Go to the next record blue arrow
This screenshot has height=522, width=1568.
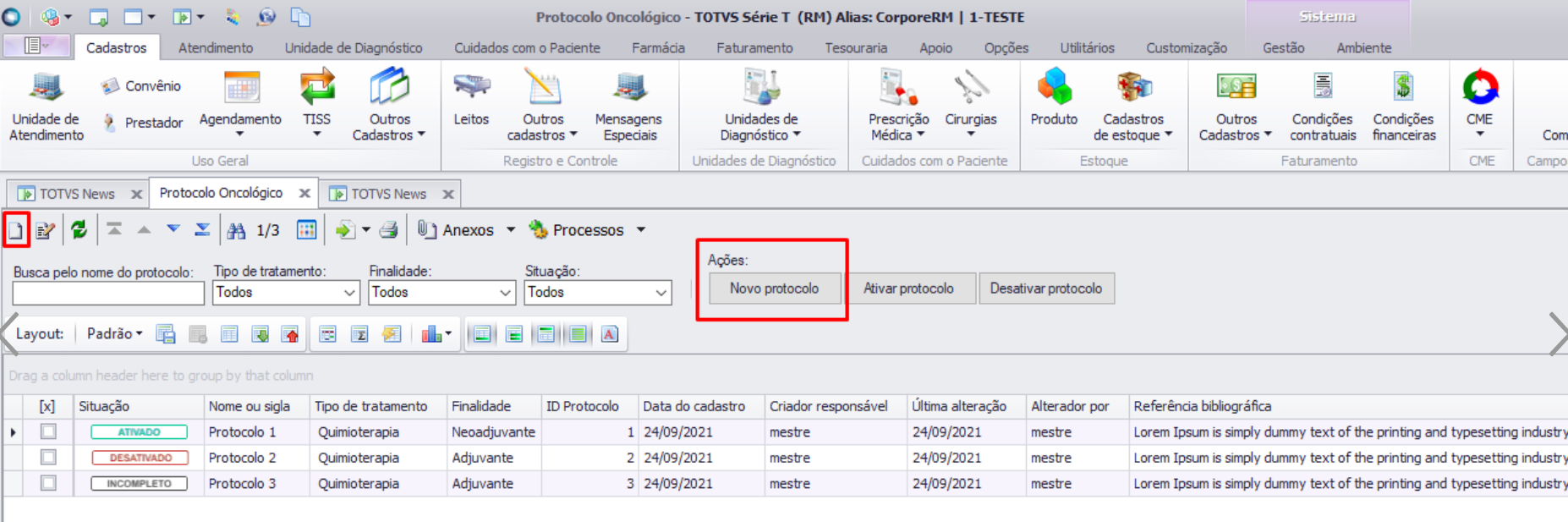(x=173, y=228)
